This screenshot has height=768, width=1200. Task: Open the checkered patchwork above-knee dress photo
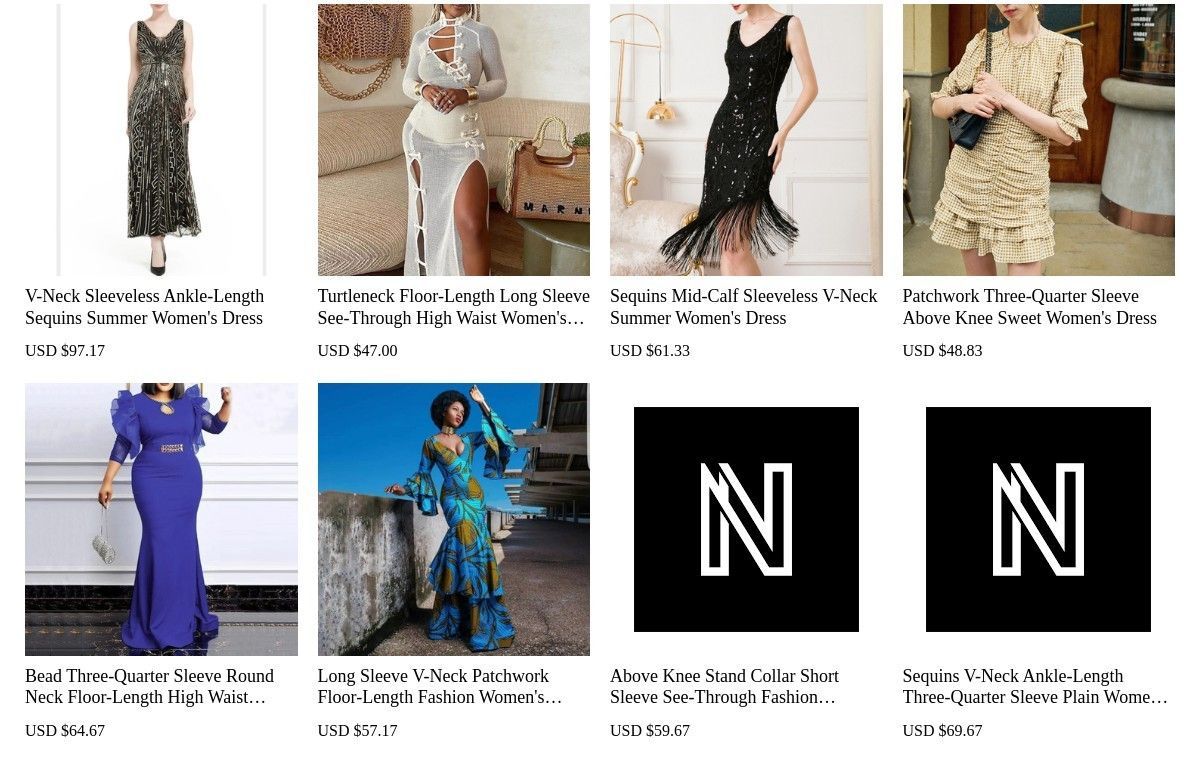pos(1039,140)
